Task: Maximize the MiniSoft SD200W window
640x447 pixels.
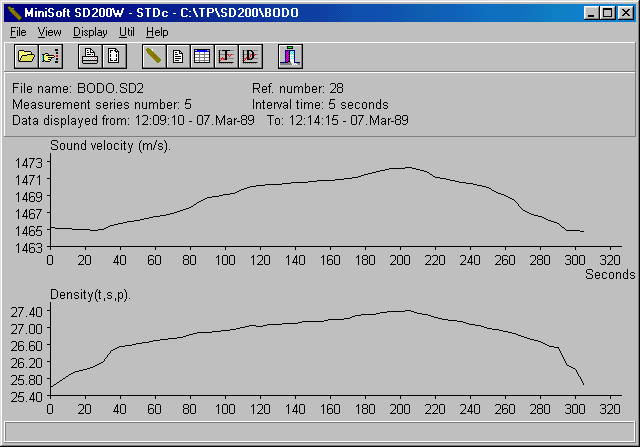Action: pos(606,13)
